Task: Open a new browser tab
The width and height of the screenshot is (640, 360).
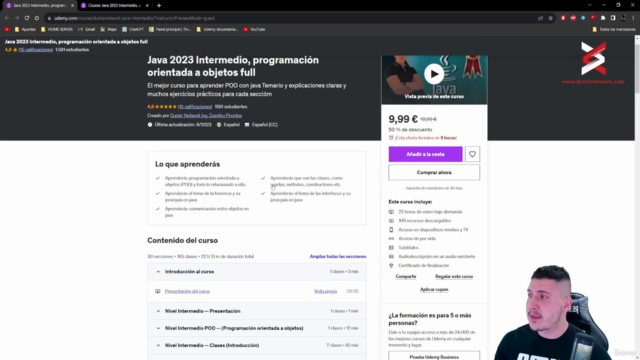Action: (159, 6)
